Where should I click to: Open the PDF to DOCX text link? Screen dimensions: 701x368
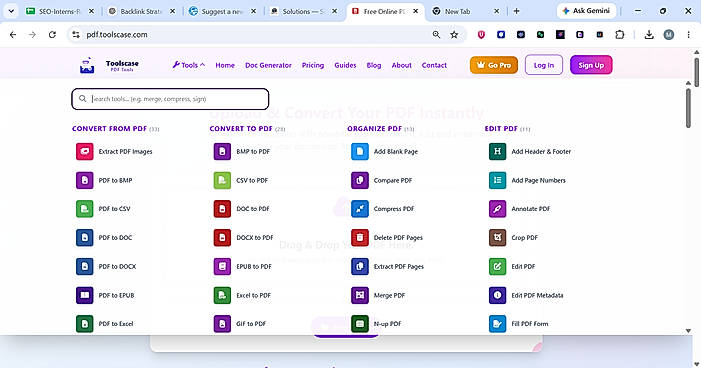[117, 266]
